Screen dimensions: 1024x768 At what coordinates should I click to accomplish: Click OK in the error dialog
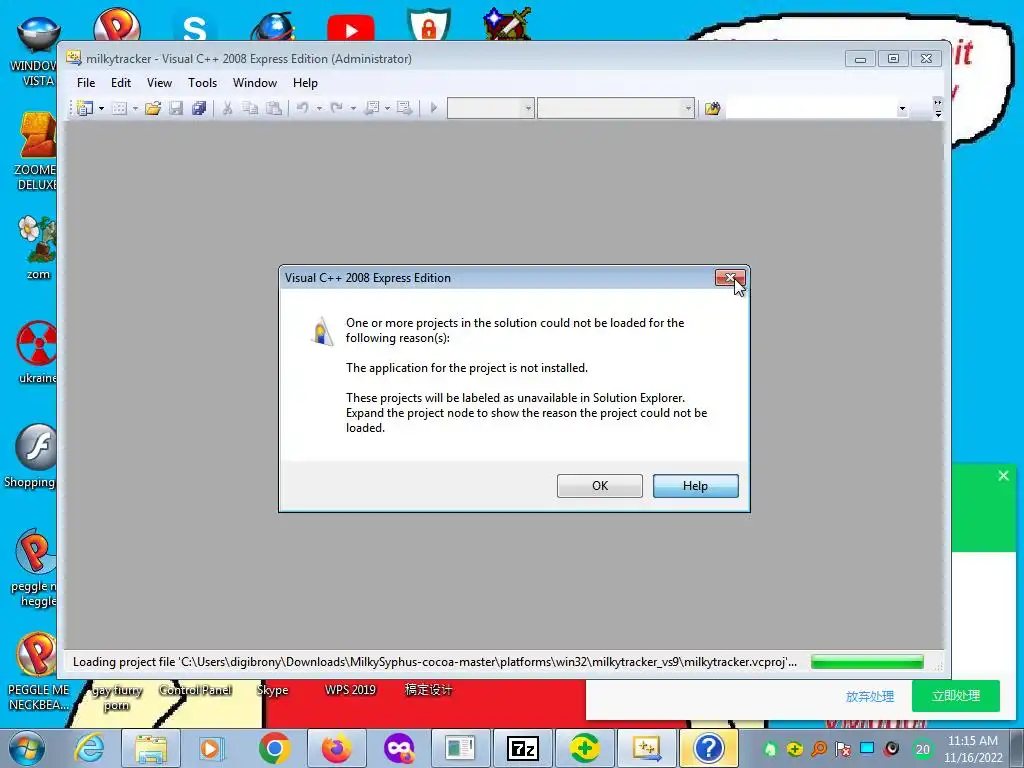click(x=600, y=486)
